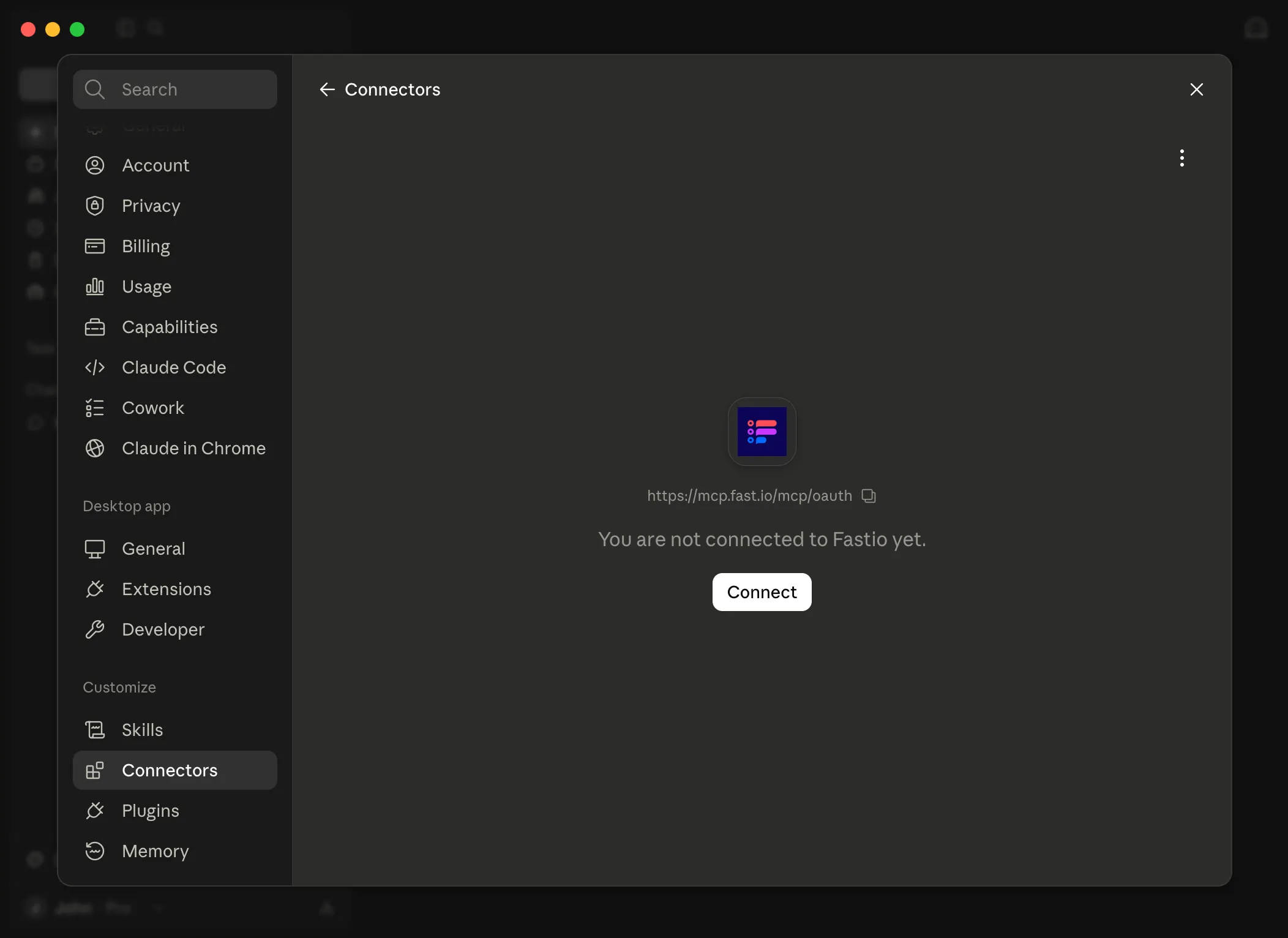
Task: Click the Claude in Chrome globe icon
Action: click(95, 448)
